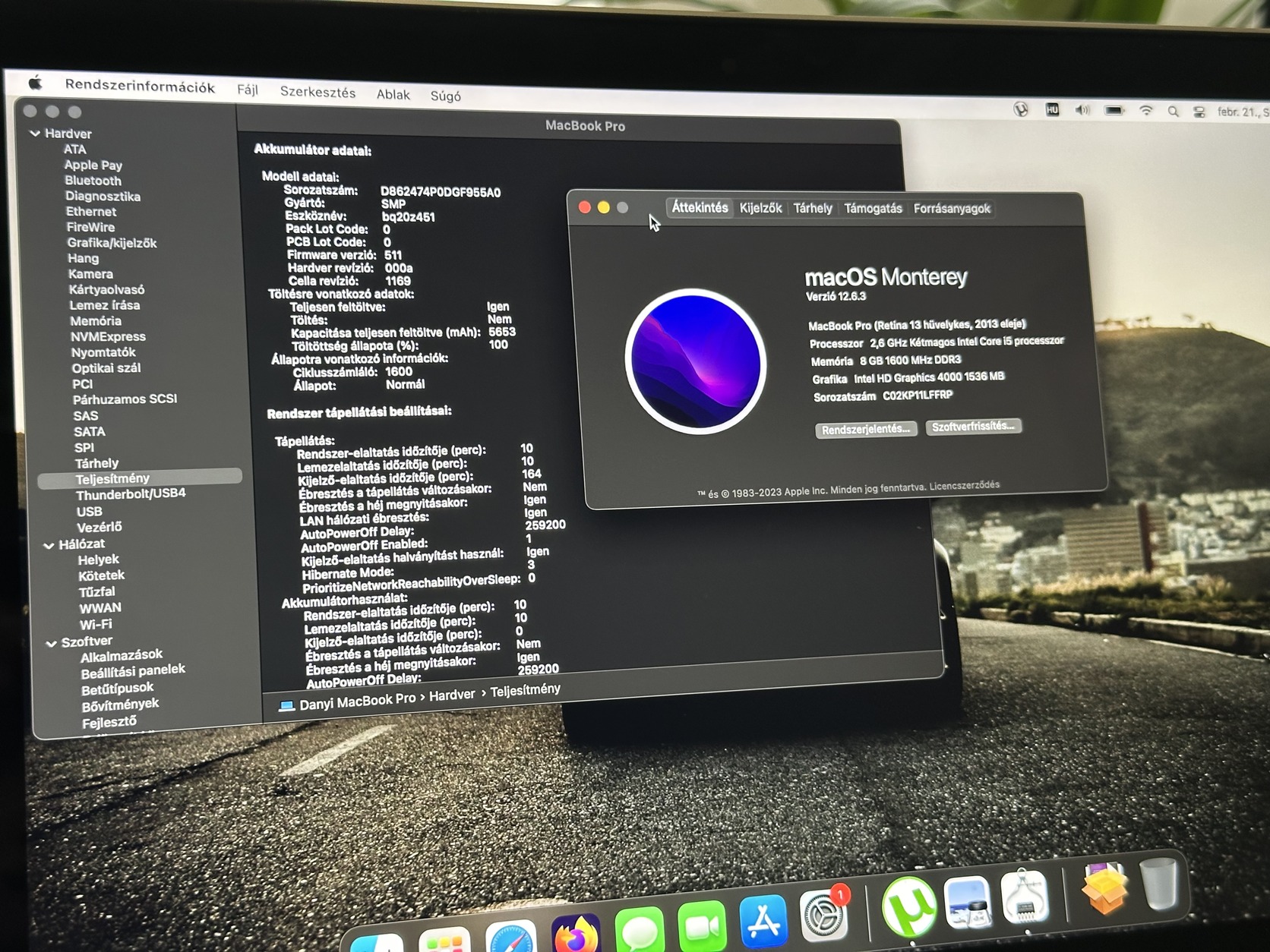Open uTorrent from the Dock
This screenshot has height=952, width=1270.
908,906
